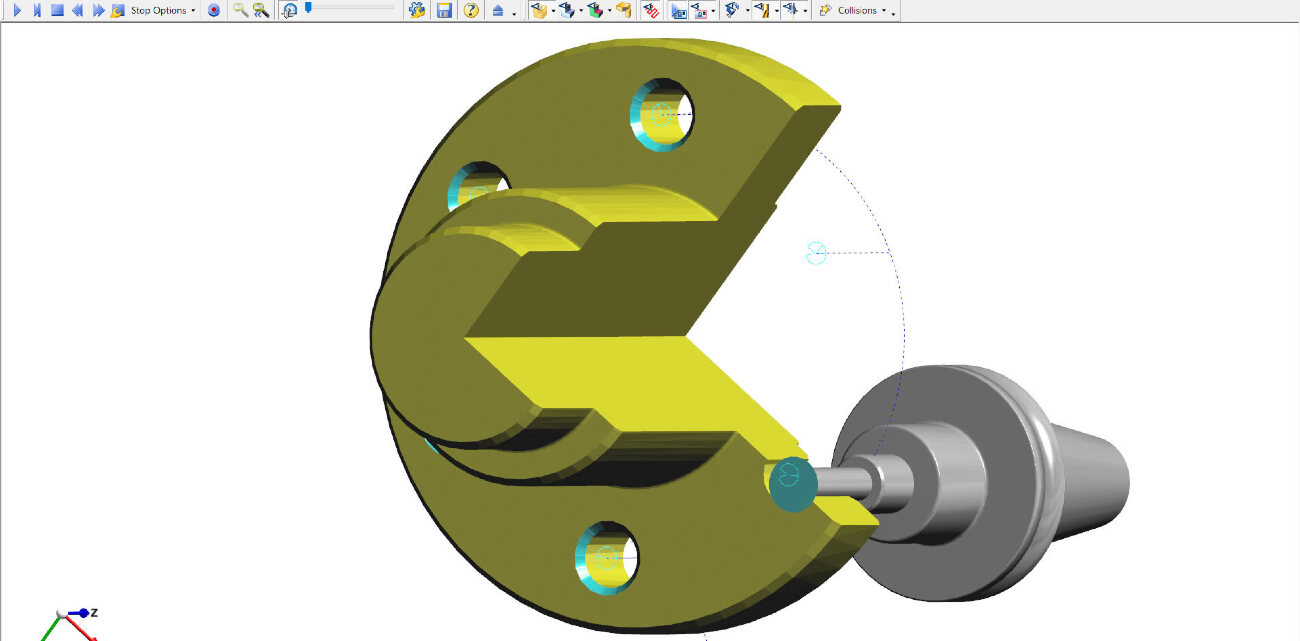Click the blue triangle view icon

[679, 10]
